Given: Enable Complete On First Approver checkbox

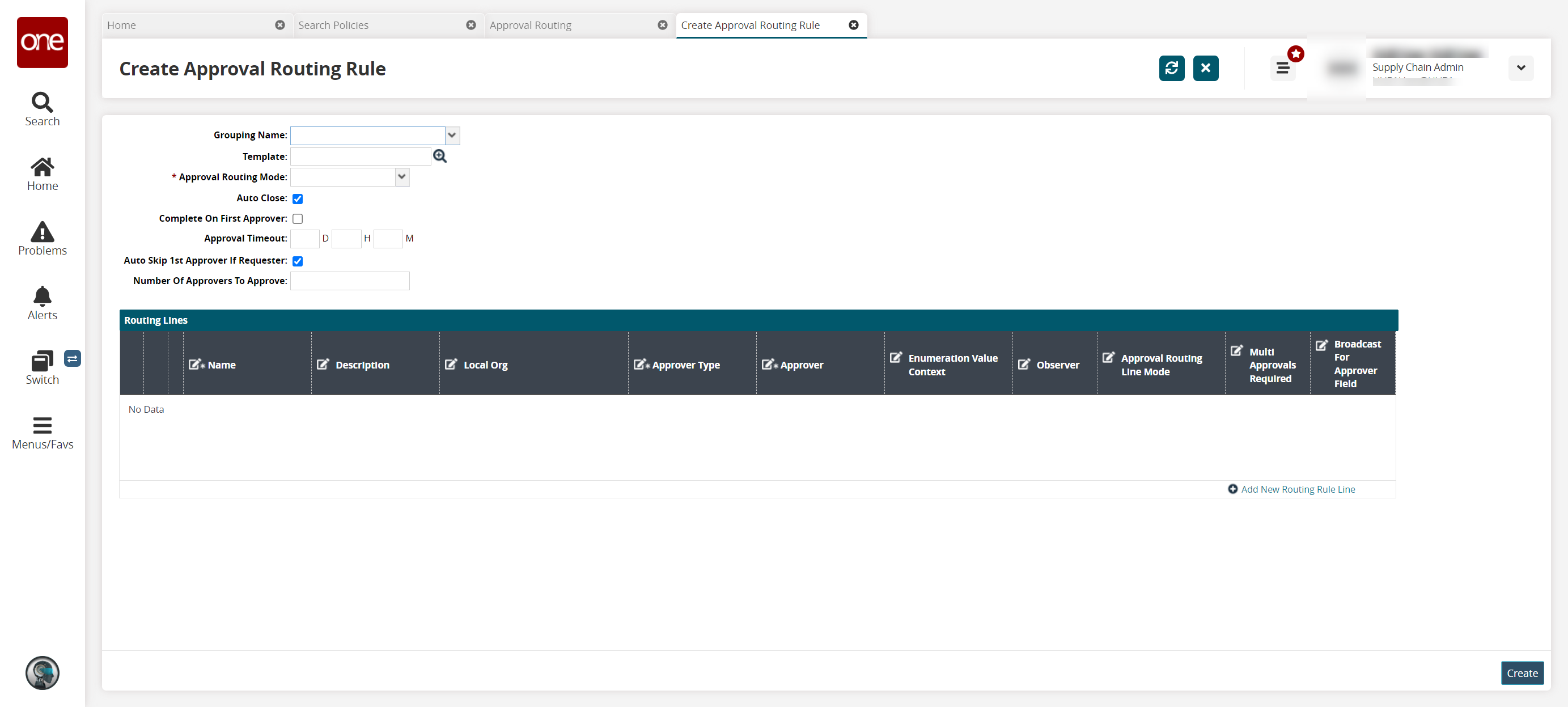Looking at the screenshot, I should click(x=298, y=219).
